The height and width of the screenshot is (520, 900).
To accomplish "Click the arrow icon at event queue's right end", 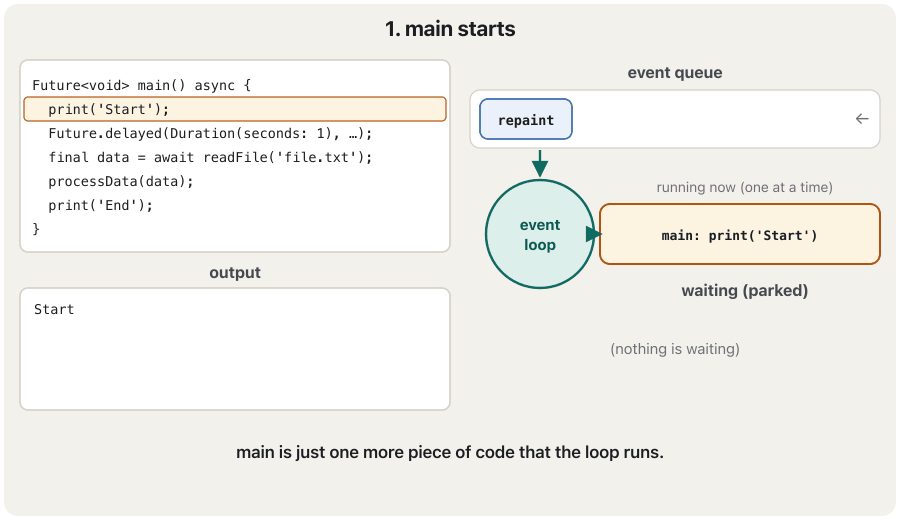I will (x=862, y=119).
